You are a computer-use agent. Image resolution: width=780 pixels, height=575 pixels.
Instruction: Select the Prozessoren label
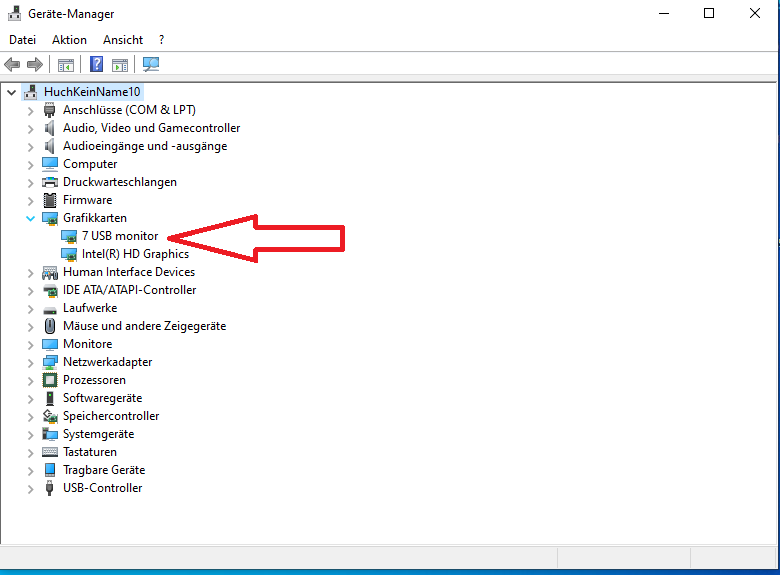[x=95, y=380]
